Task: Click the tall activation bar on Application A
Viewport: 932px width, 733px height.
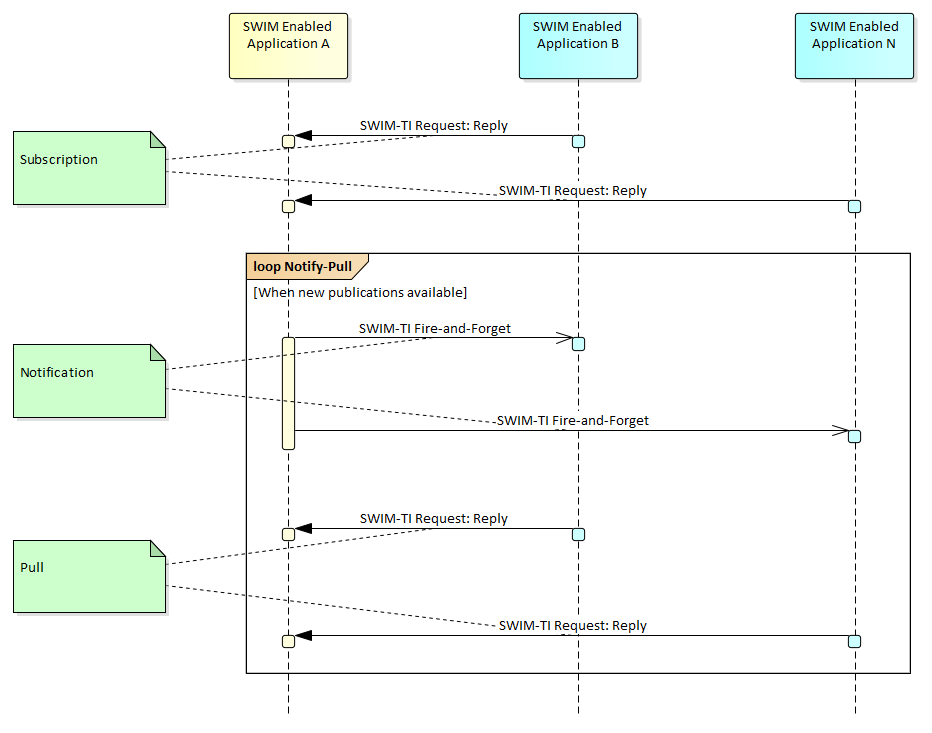Action: point(288,393)
